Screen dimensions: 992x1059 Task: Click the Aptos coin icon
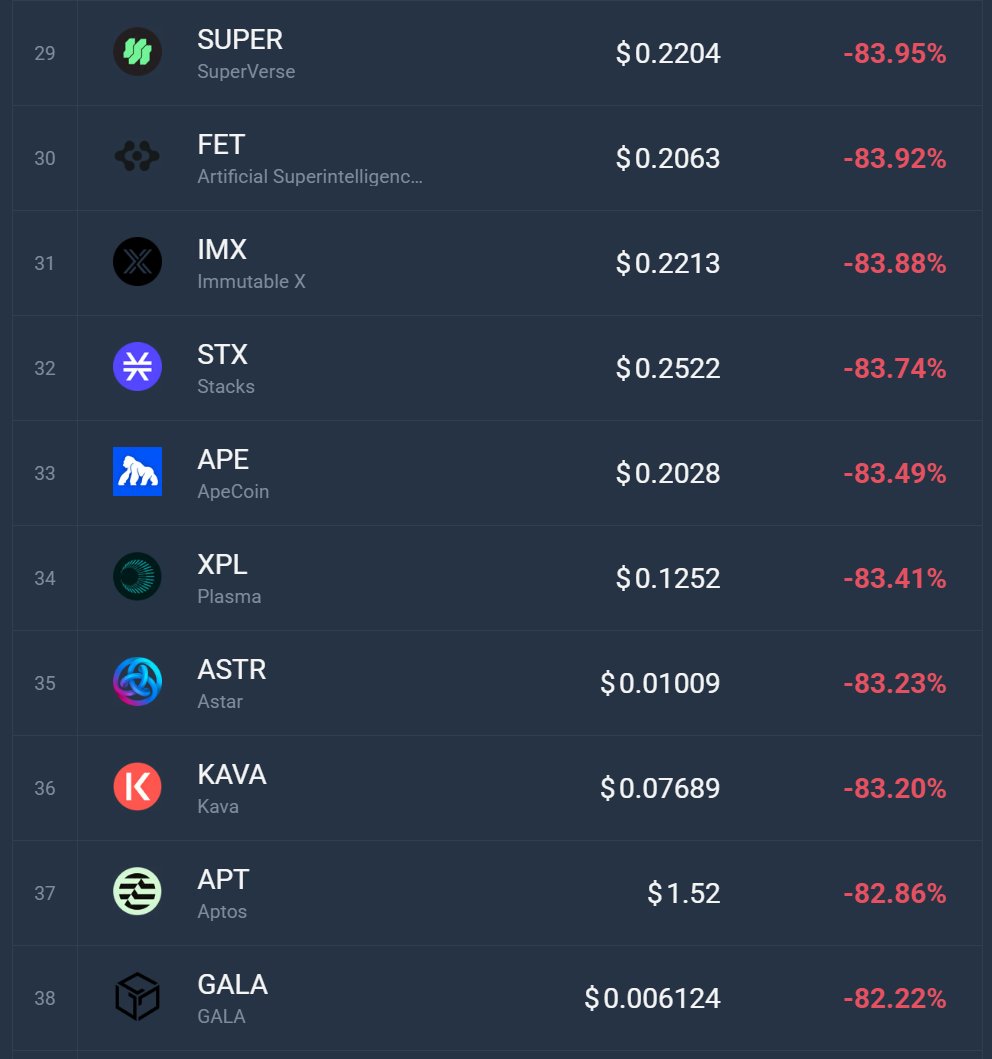click(137, 892)
